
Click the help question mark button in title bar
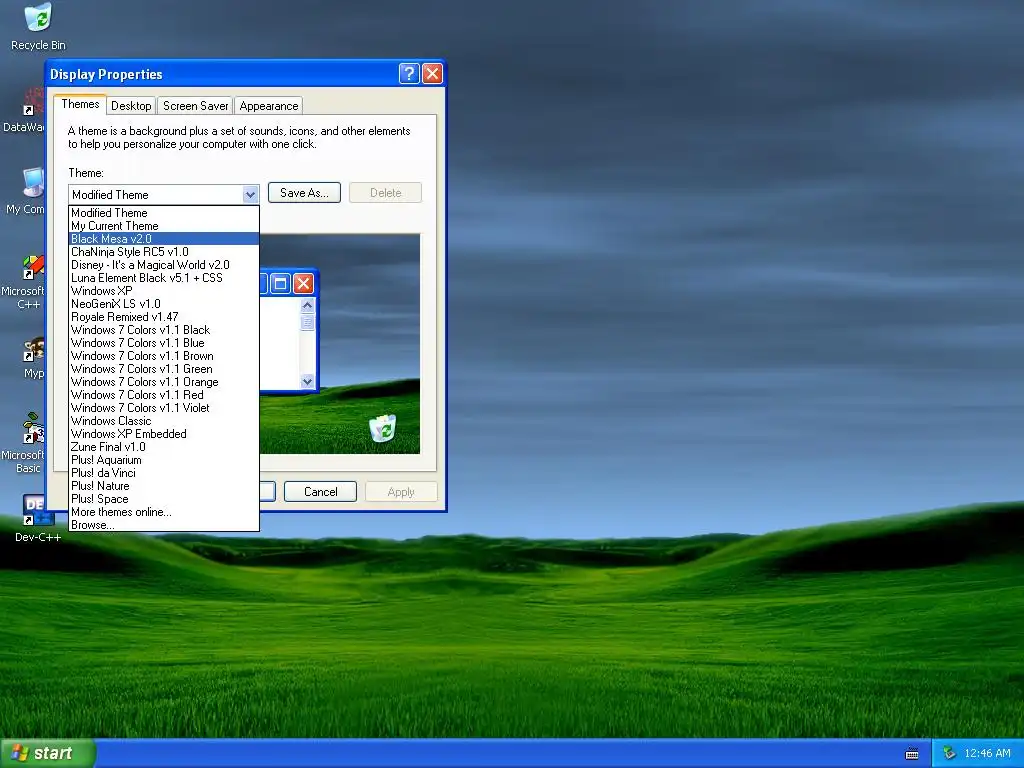point(409,73)
